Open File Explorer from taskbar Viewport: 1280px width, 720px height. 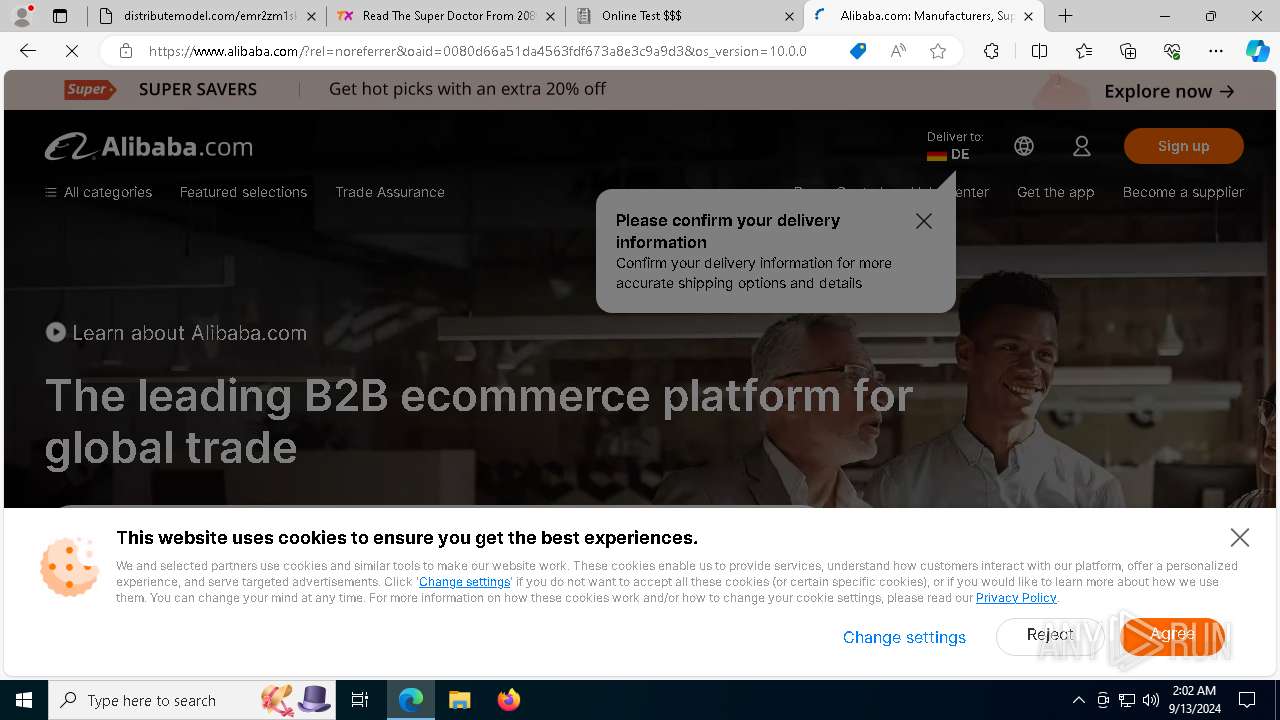point(459,700)
